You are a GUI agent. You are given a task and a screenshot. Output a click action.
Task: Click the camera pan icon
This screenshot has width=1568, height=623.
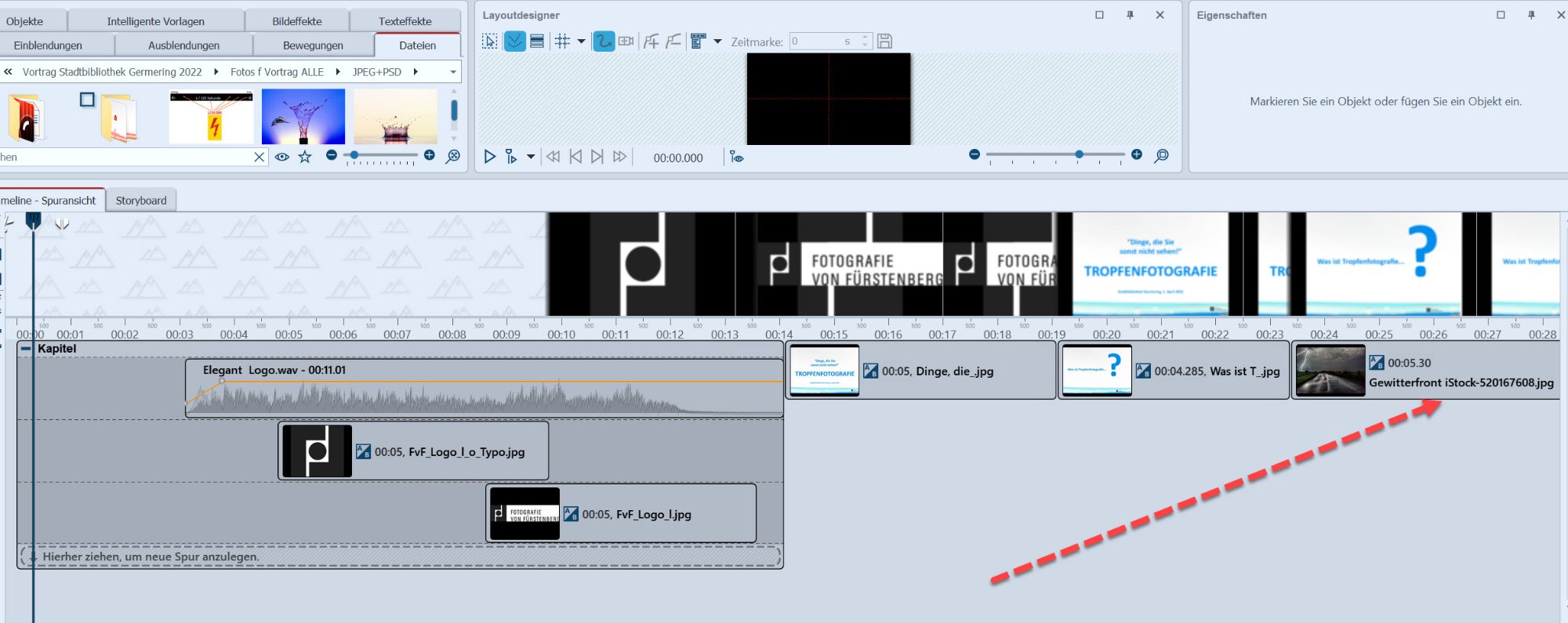[x=626, y=42]
